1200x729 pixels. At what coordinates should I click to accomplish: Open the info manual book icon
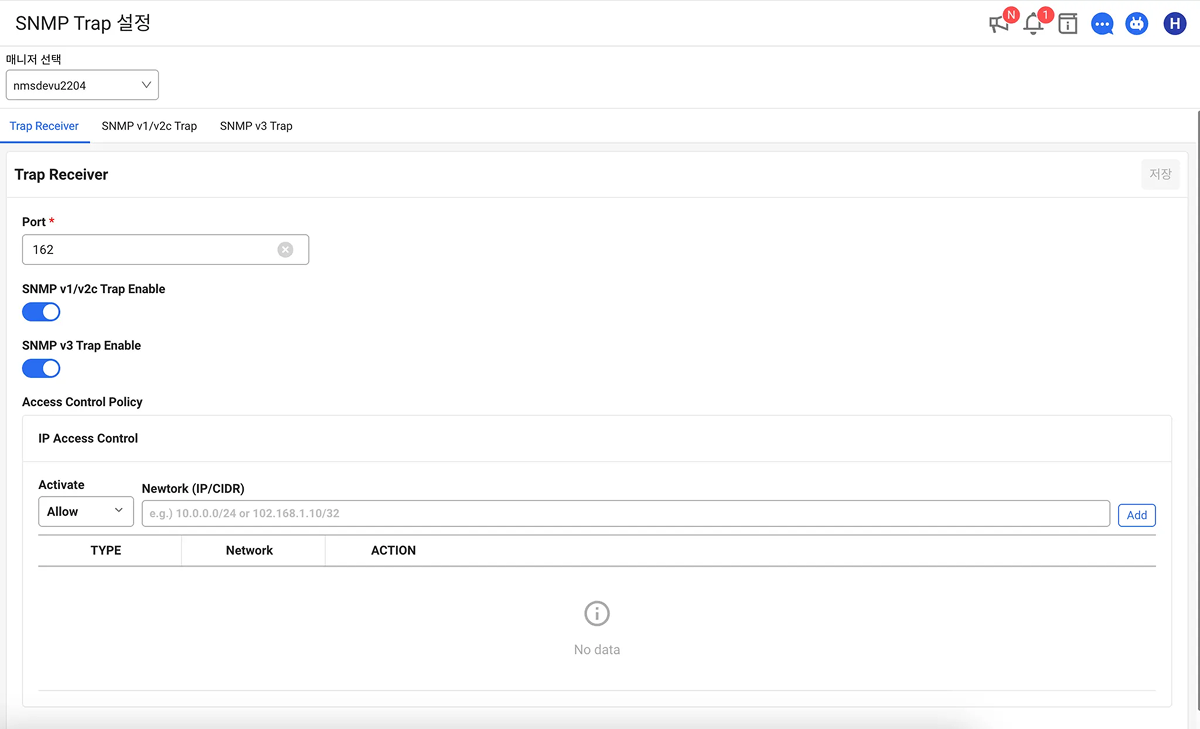point(1068,24)
